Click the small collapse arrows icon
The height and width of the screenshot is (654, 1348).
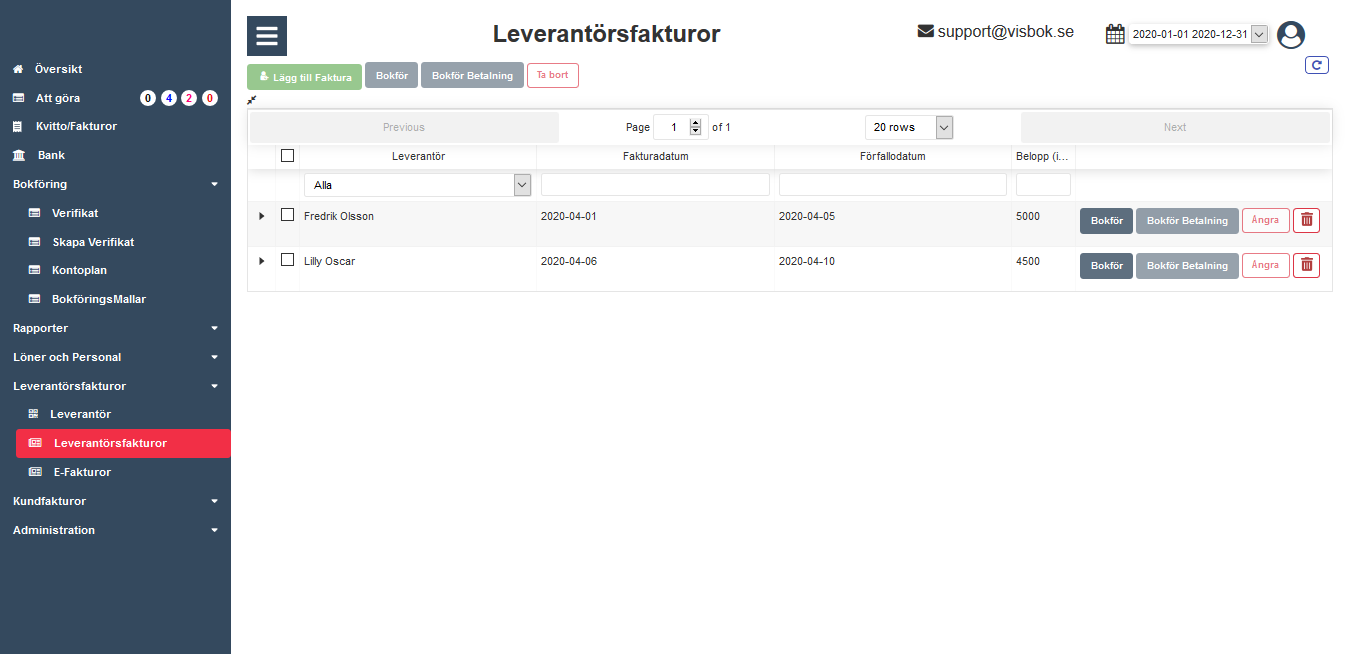click(252, 100)
